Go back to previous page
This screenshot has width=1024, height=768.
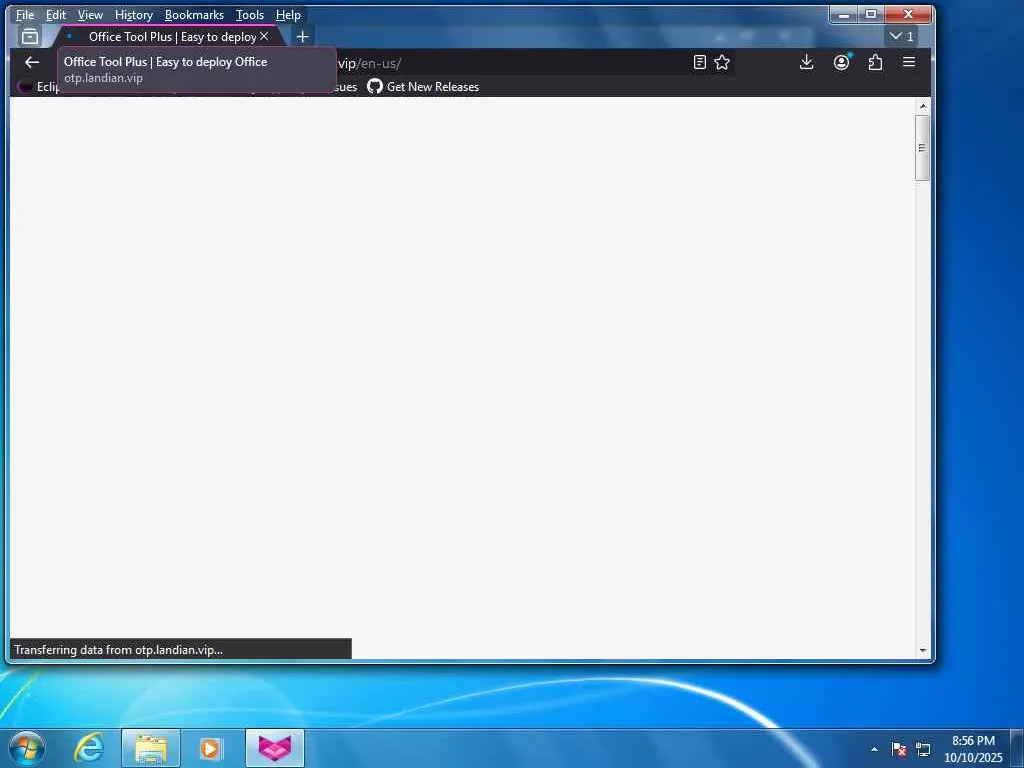(32, 63)
